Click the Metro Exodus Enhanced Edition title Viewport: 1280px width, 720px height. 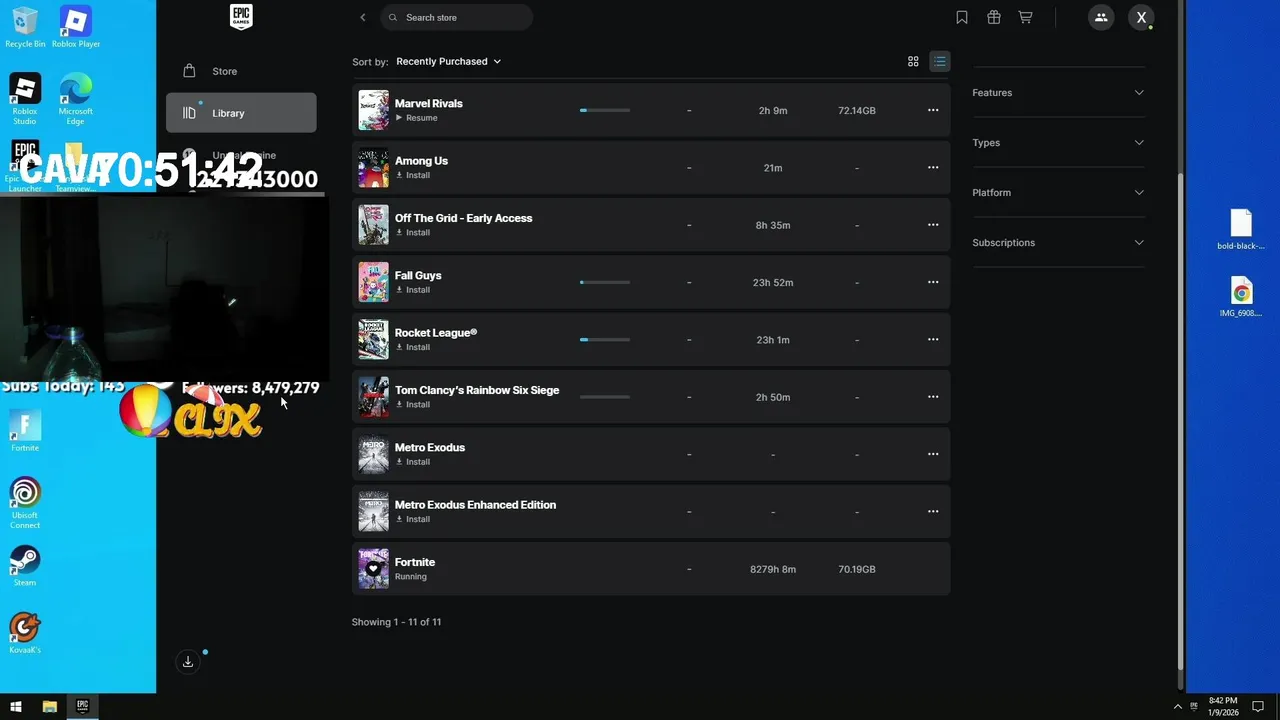click(x=475, y=505)
